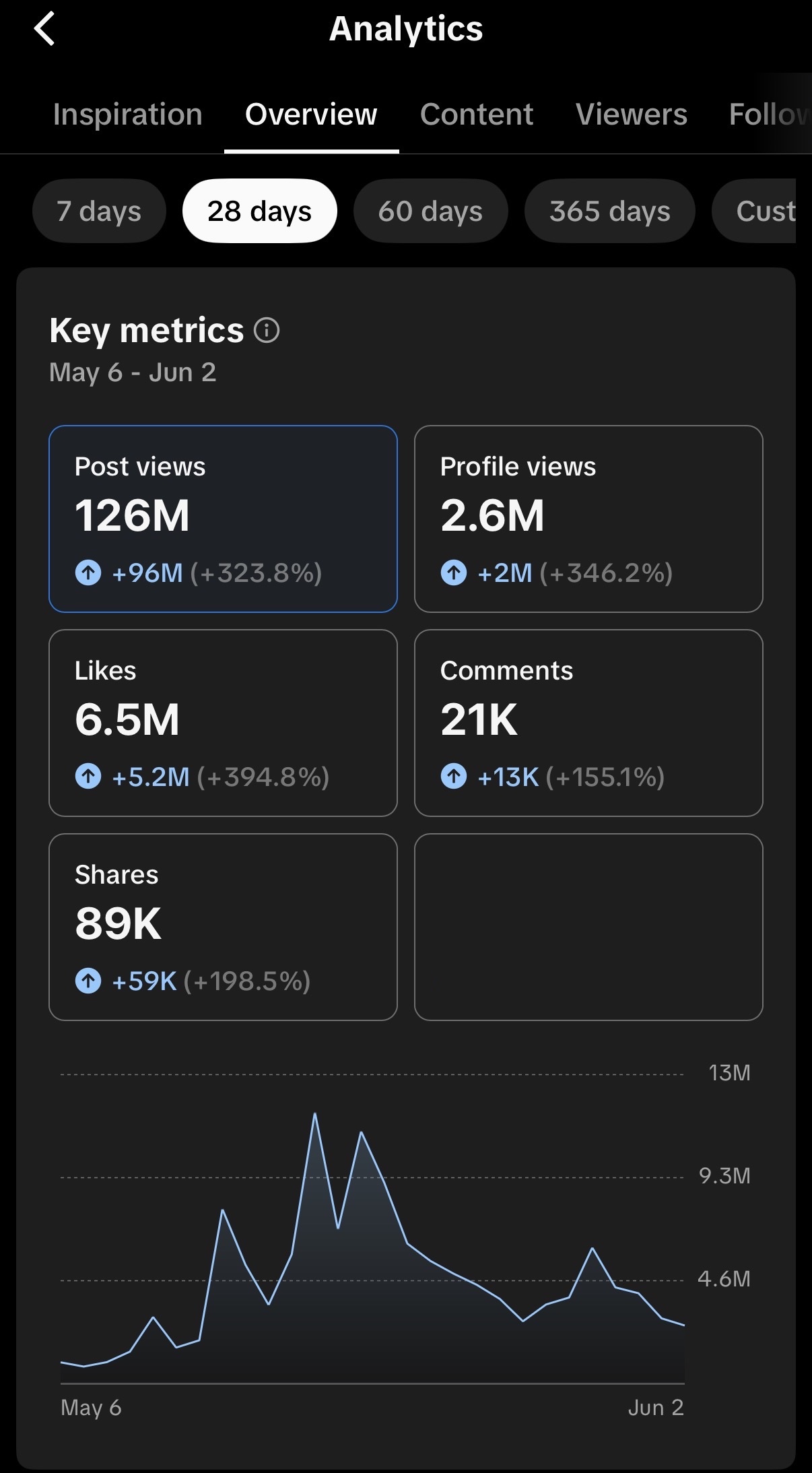Tap the May 6 - Jun 2 date range text
The image size is (812, 1473).
click(133, 372)
